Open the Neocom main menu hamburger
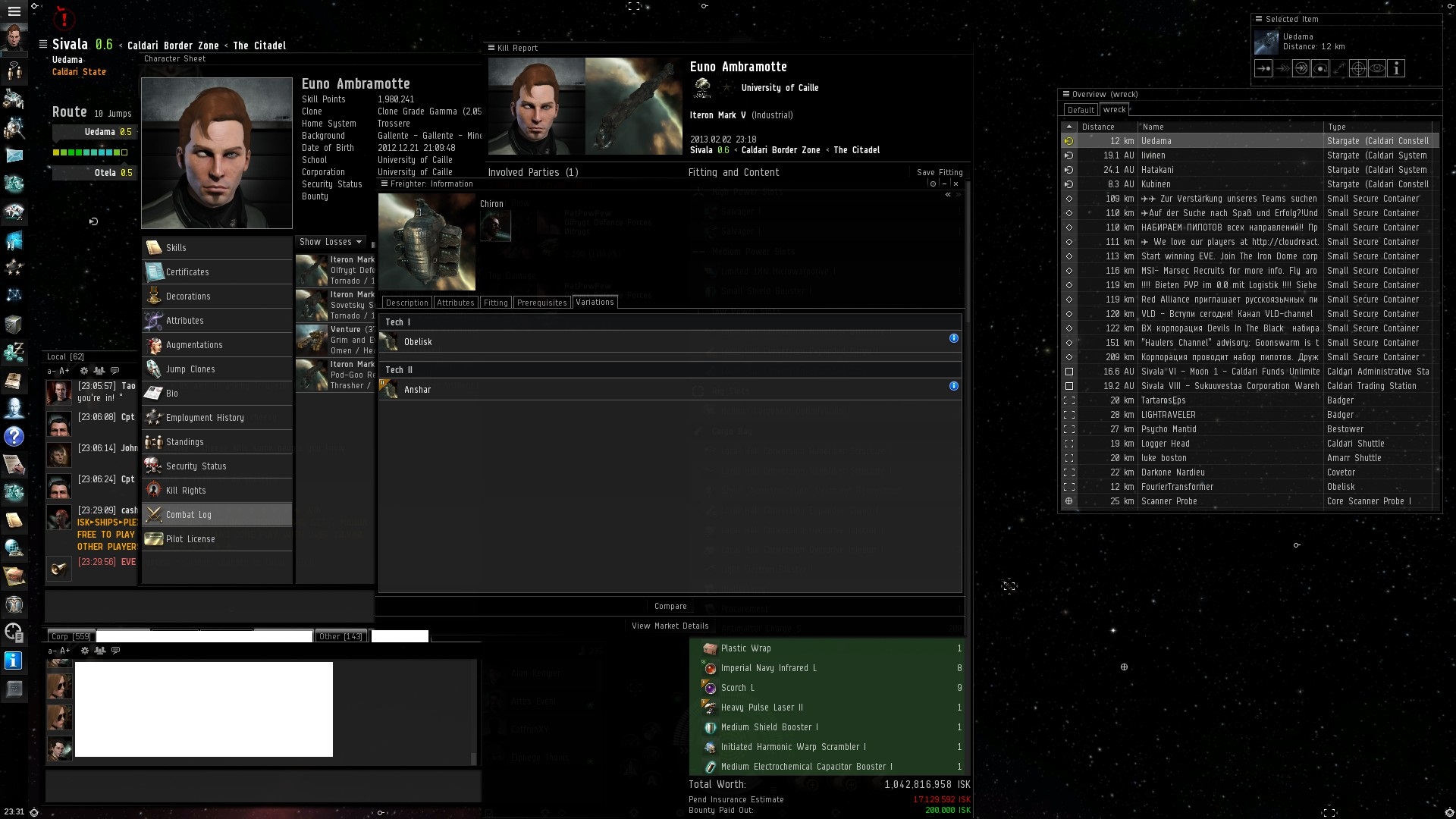The width and height of the screenshot is (1456, 819). coord(14,11)
